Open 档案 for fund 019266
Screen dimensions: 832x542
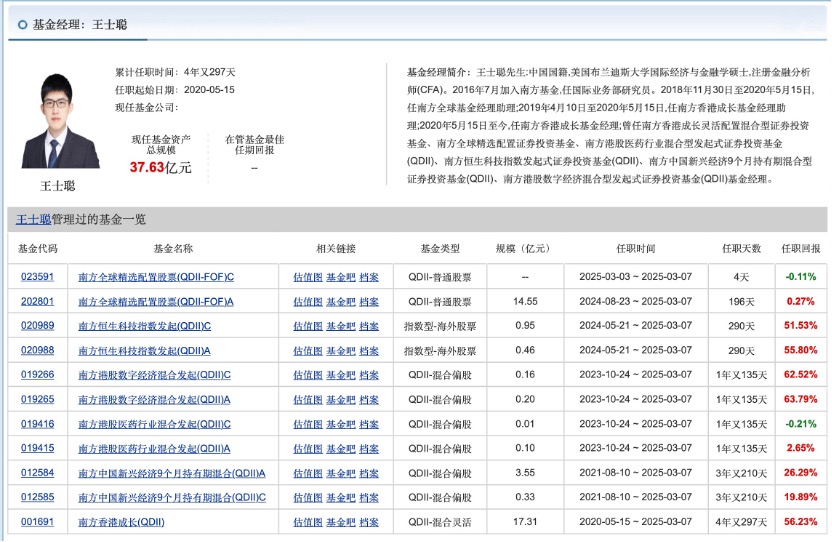click(x=369, y=375)
